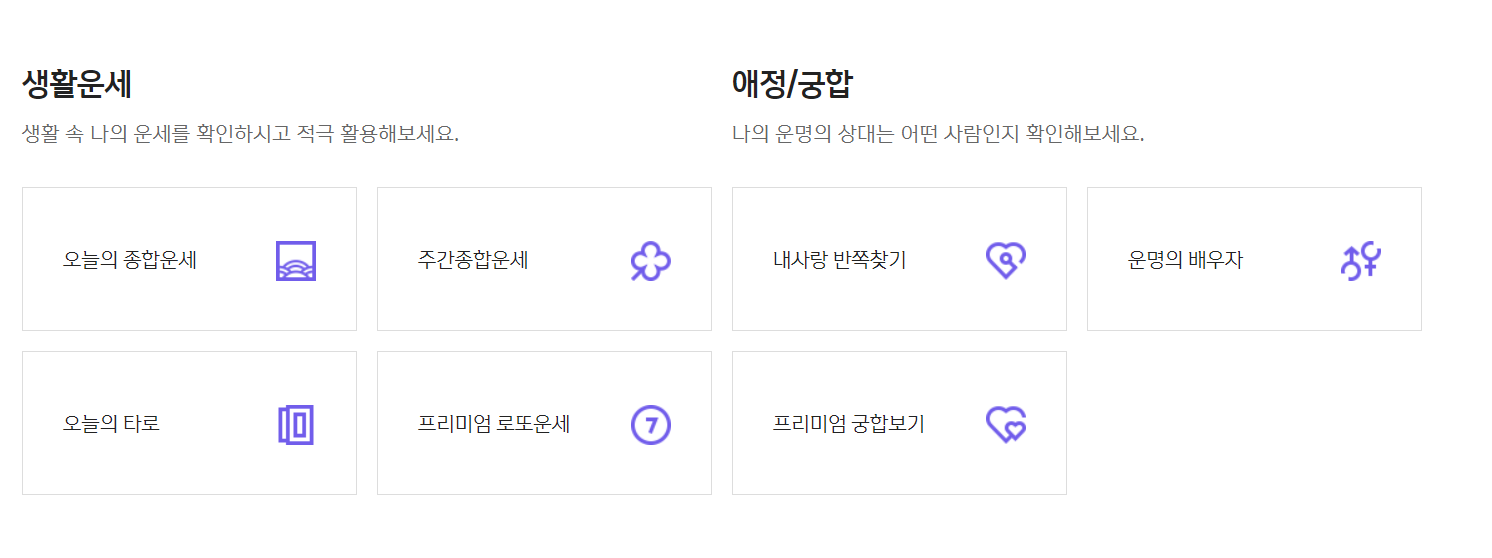Click the rainbow picture icon for 오늘의 종합운세

click(296, 261)
